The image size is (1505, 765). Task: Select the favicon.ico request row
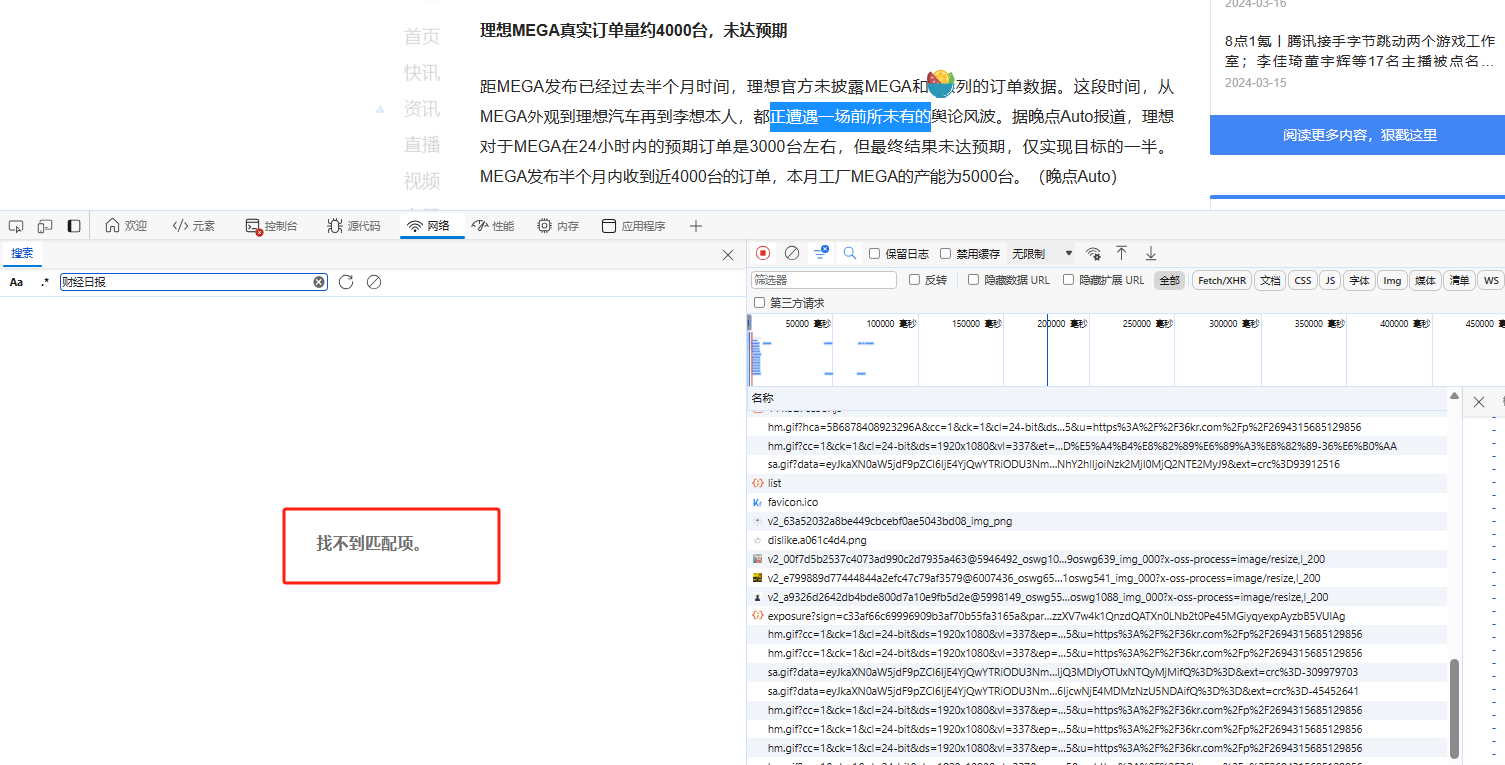1097,502
